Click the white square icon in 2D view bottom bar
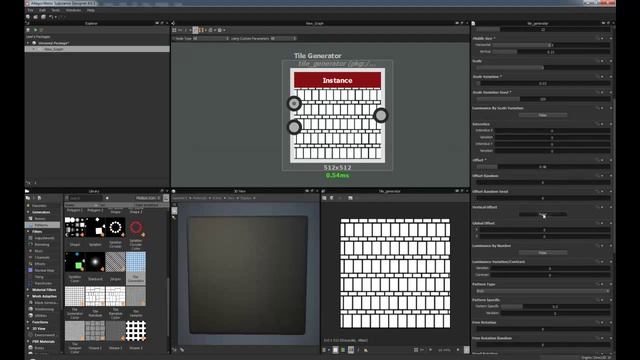Viewport: 640px width, 360px height. 335,350
